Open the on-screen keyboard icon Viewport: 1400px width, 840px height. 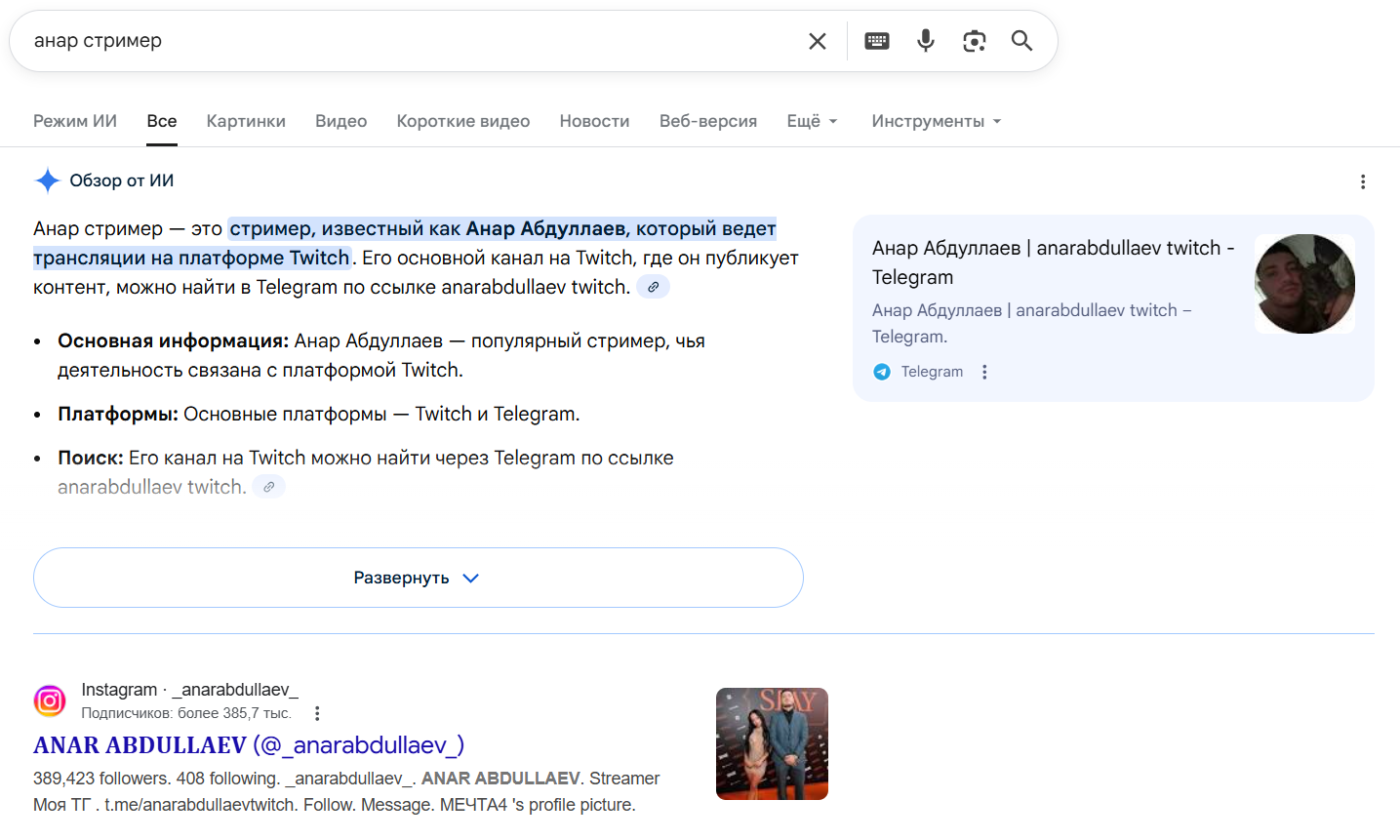pos(877,41)
